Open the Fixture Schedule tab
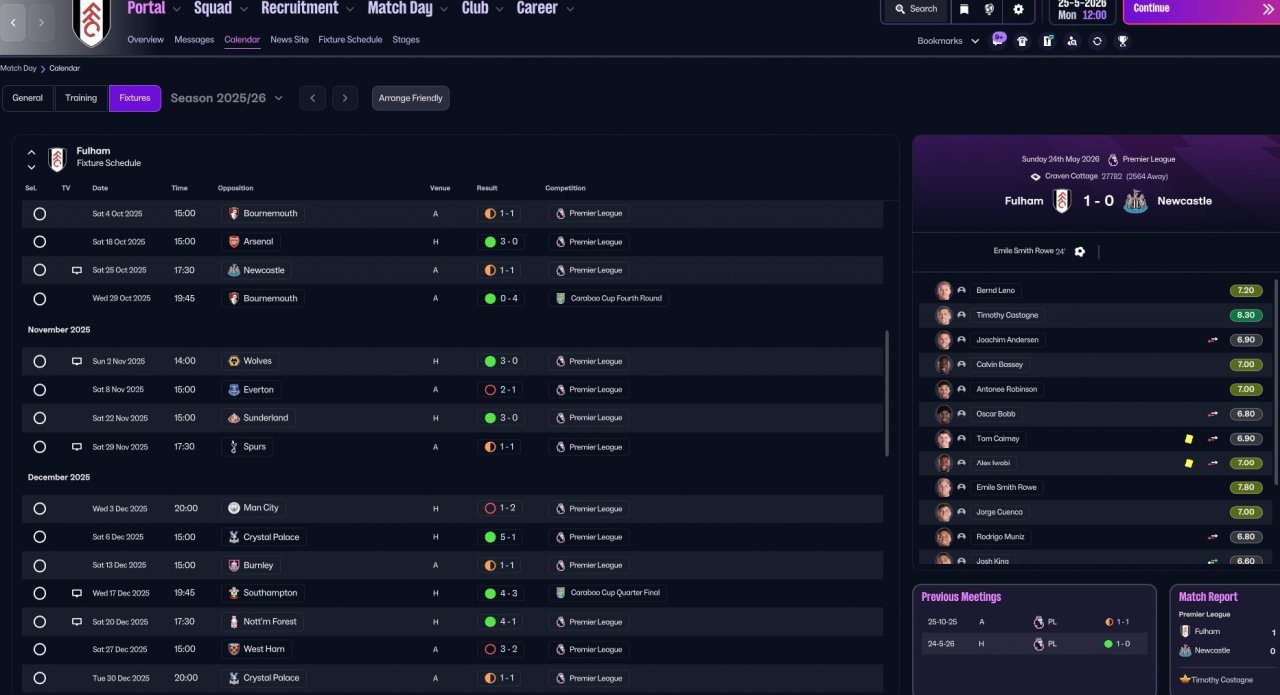 pyautogui.click(x=350, y=40)
